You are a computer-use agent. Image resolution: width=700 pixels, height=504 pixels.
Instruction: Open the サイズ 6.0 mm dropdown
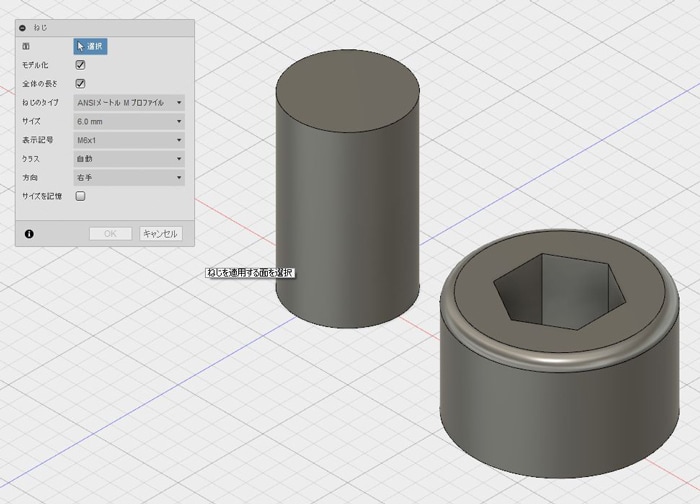point(129,121)
